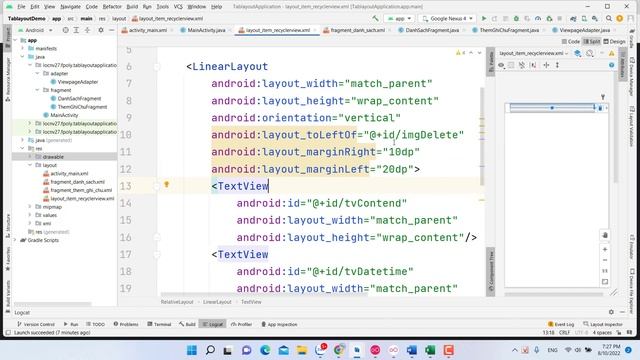Open Excel from taskbar
The image size is (640, 360).
coord(430,350)
